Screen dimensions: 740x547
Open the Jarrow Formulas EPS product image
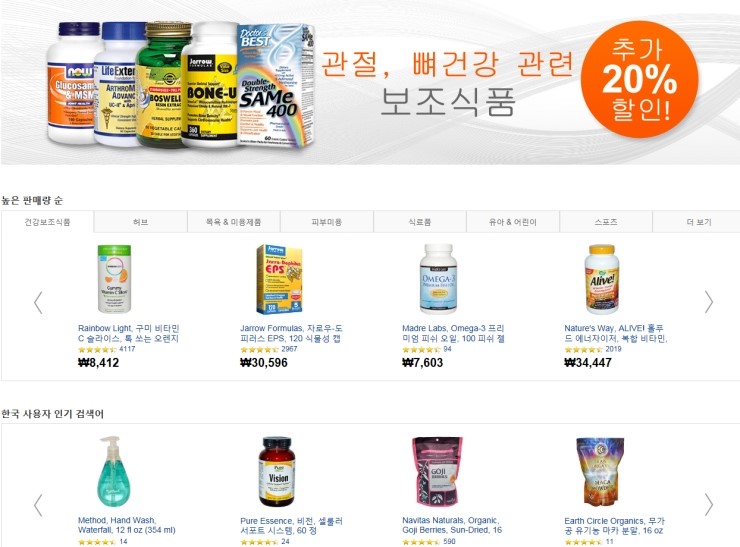279,279
